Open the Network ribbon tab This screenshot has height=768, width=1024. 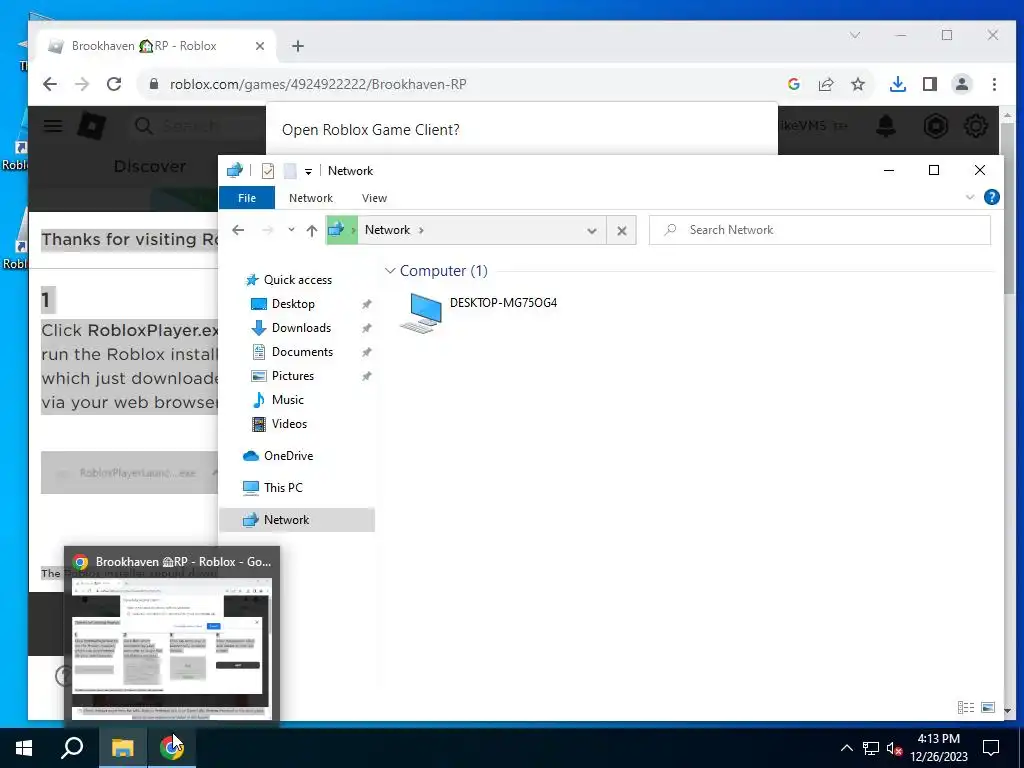tap(311, 198)
